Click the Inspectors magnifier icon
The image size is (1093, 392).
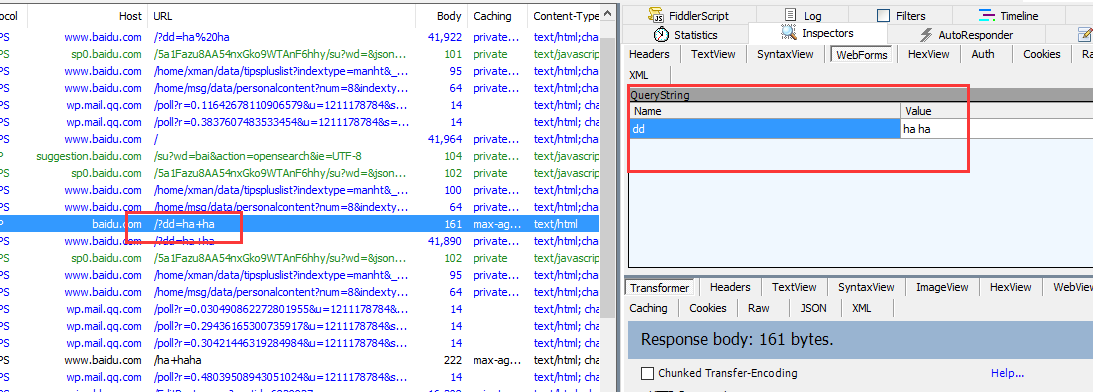click(x=788, y=33)
